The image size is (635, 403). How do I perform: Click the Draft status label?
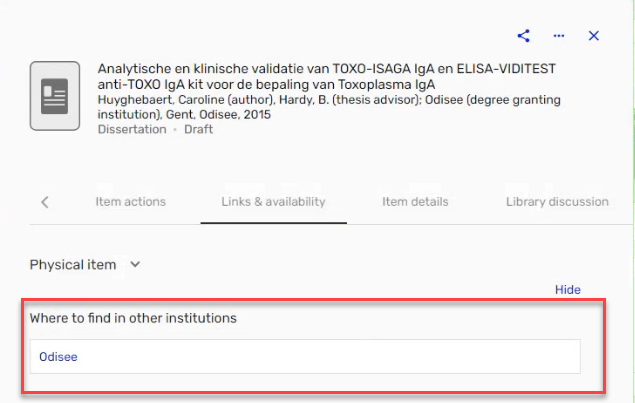click(198, 129)
